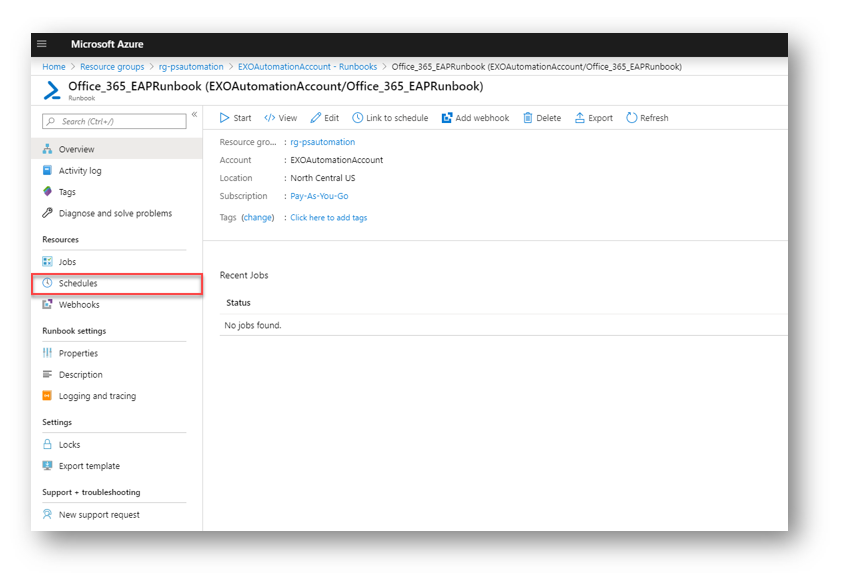Click the Activity log icon
The height and width of the screenshot is (576, 853).
47,170
